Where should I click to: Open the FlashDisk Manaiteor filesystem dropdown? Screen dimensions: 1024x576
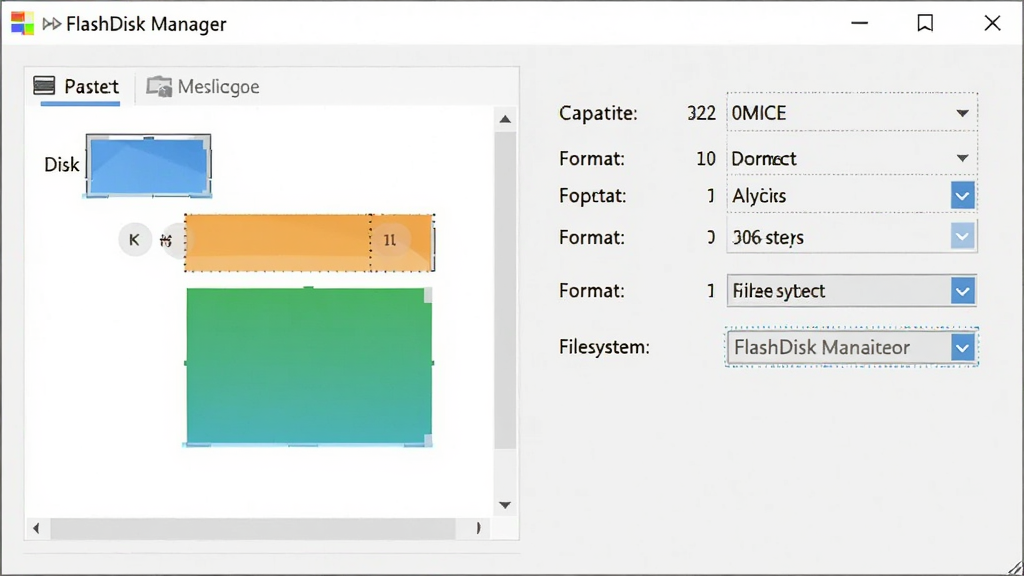point(852,347)
